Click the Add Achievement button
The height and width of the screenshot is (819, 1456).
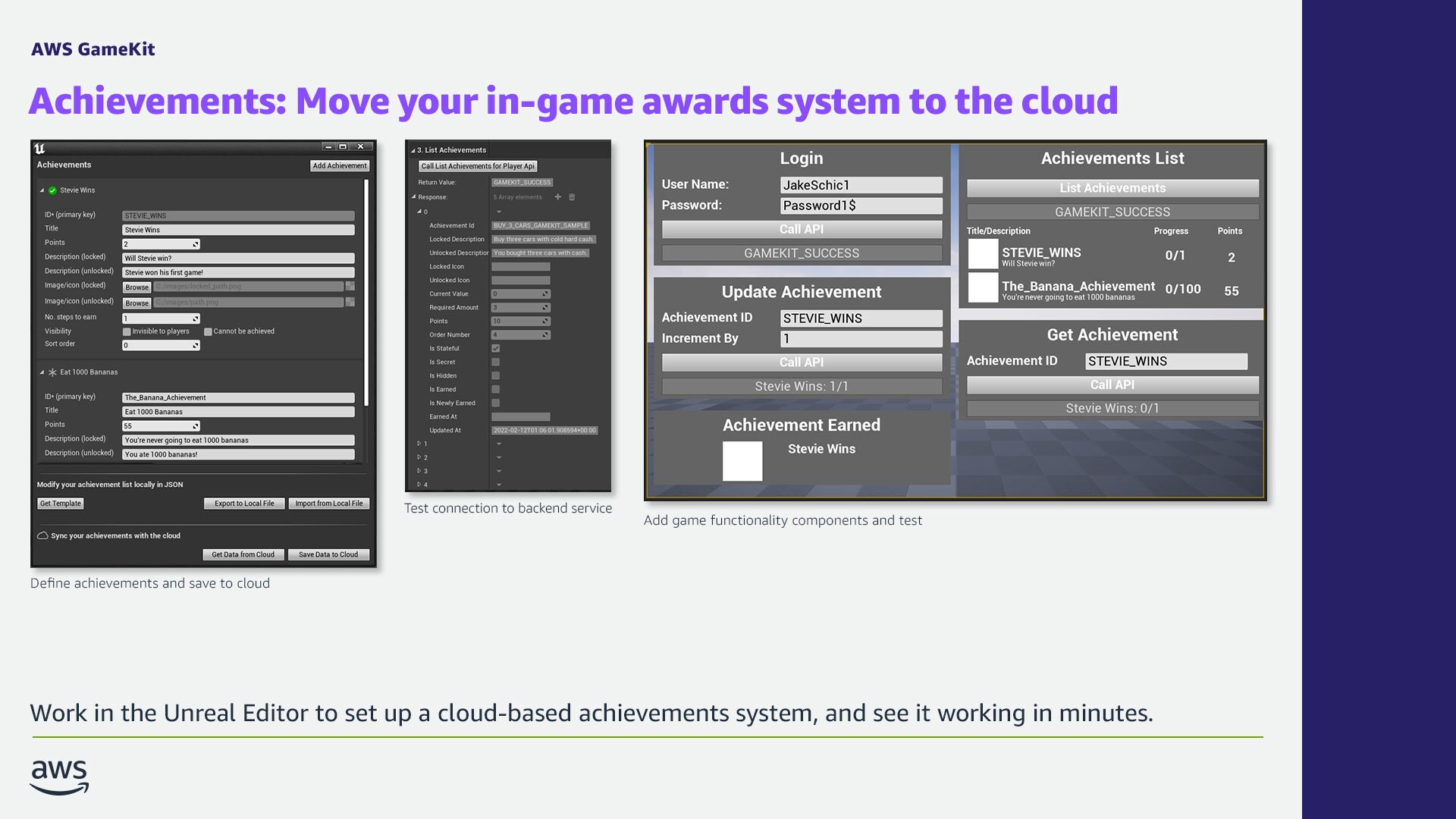click(x=340, y=165)
